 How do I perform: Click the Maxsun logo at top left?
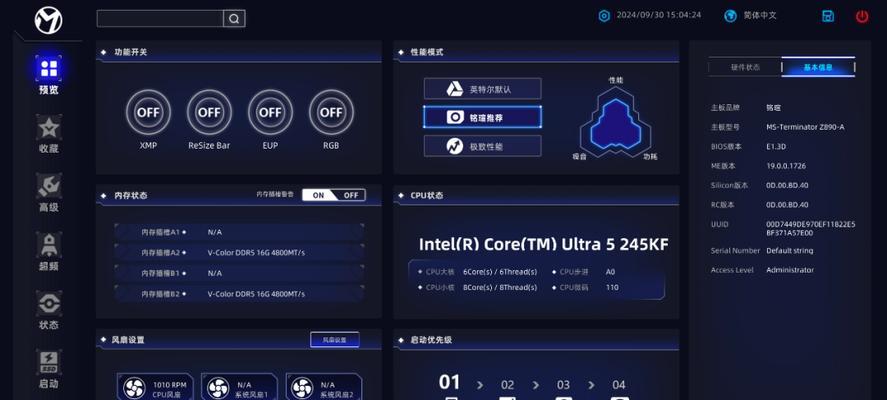pos(49,20)
